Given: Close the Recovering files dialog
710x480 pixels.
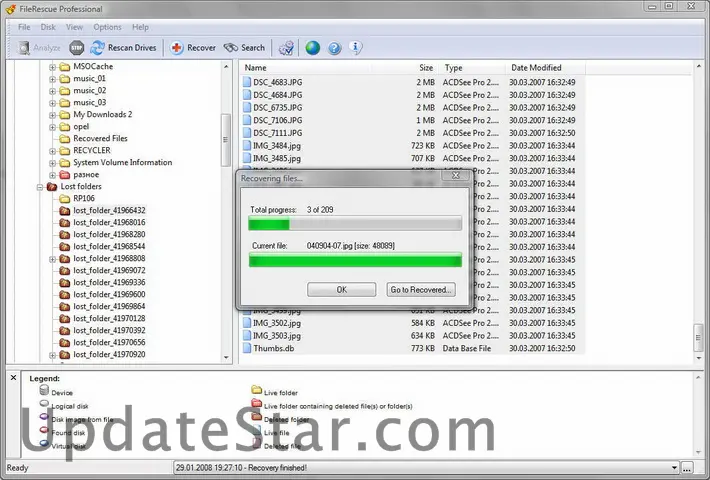Looking at the screenshot, I should tap(456, 175).
